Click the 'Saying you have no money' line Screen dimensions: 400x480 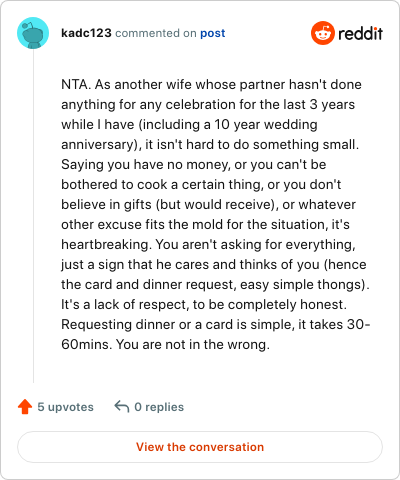pos(194,165)
